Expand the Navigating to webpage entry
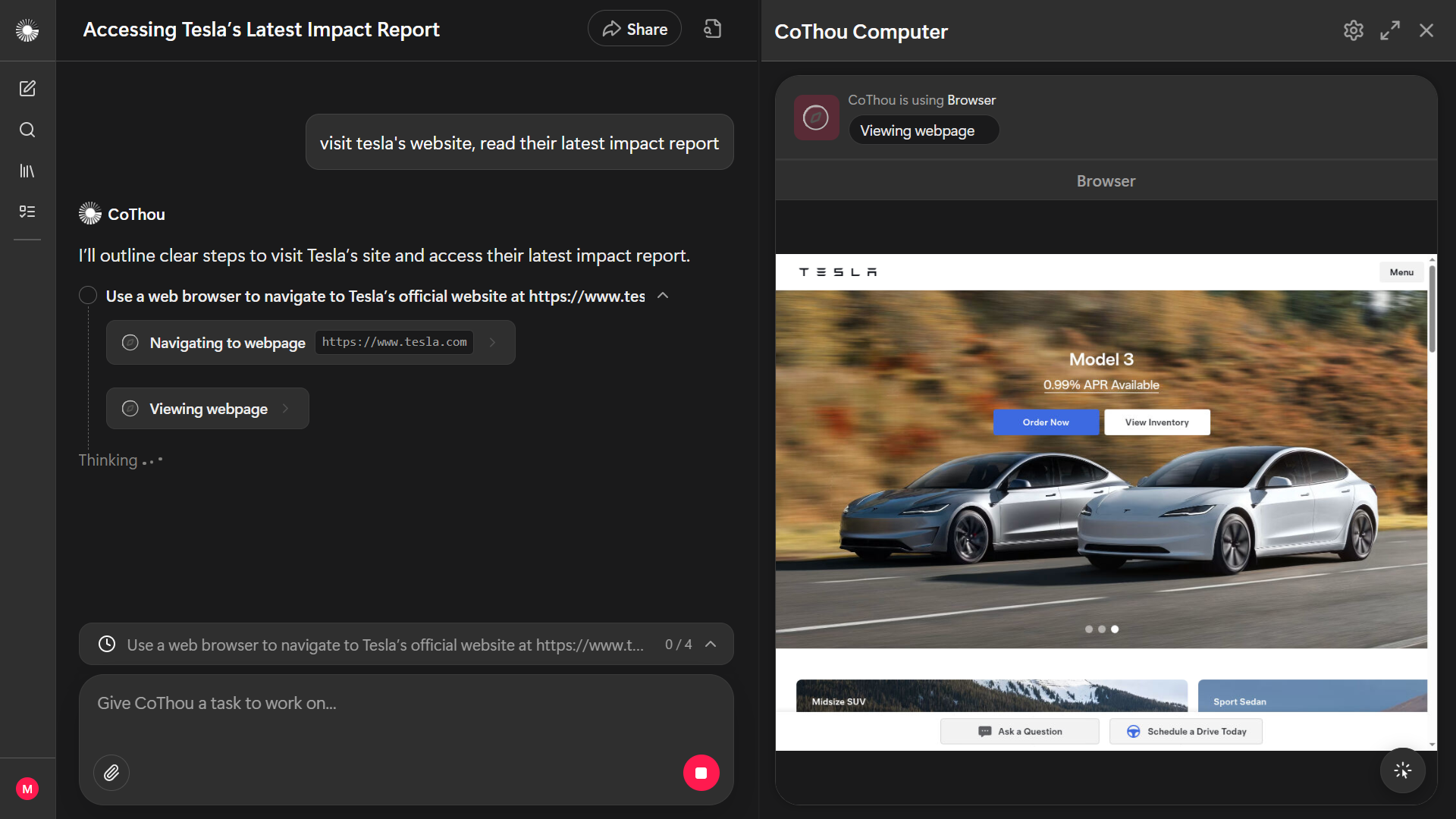Image resolution: width=1456 pixels, height=819 pixels. pos(492,342)
